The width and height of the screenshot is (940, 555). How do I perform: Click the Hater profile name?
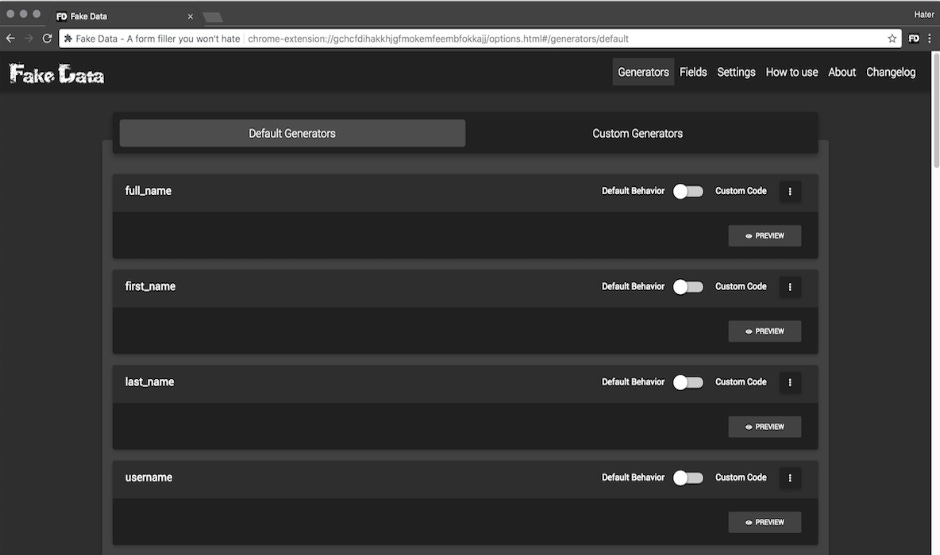tap(923, 14)
